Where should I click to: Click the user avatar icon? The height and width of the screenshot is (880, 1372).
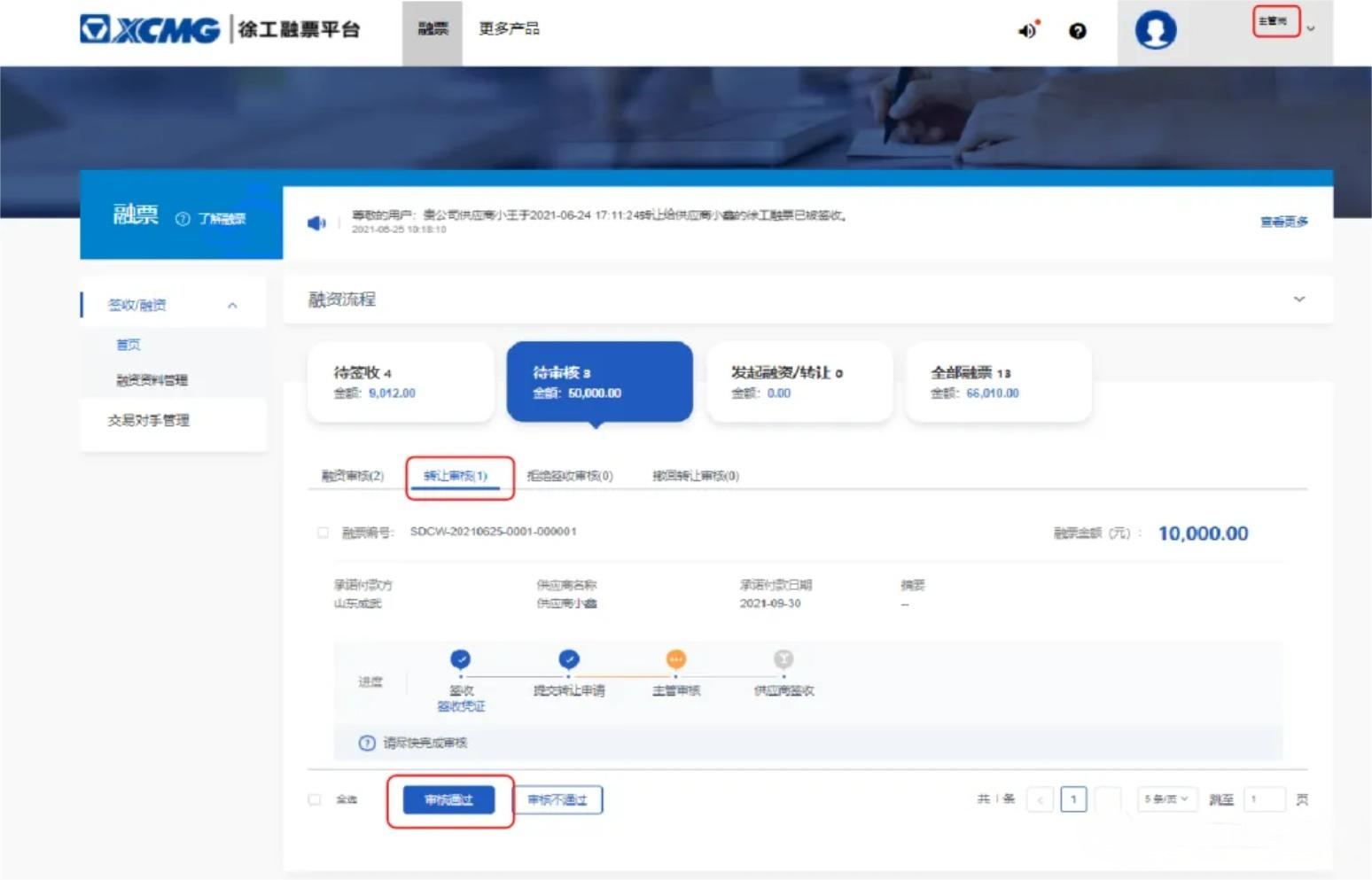1155,30
